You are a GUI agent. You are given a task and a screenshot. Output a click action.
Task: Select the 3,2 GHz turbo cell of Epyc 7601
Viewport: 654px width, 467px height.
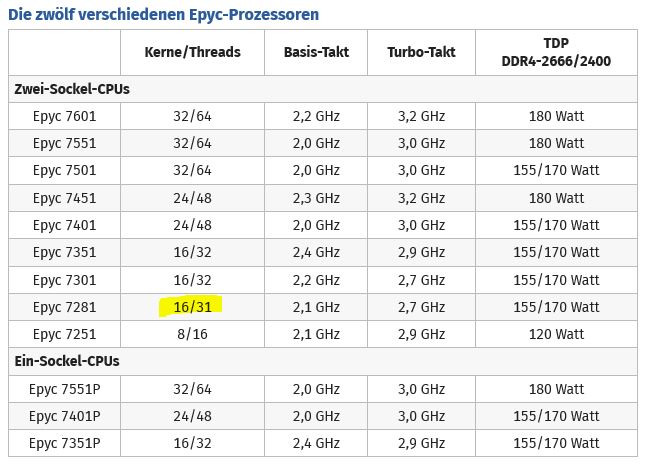pos(421,116)
